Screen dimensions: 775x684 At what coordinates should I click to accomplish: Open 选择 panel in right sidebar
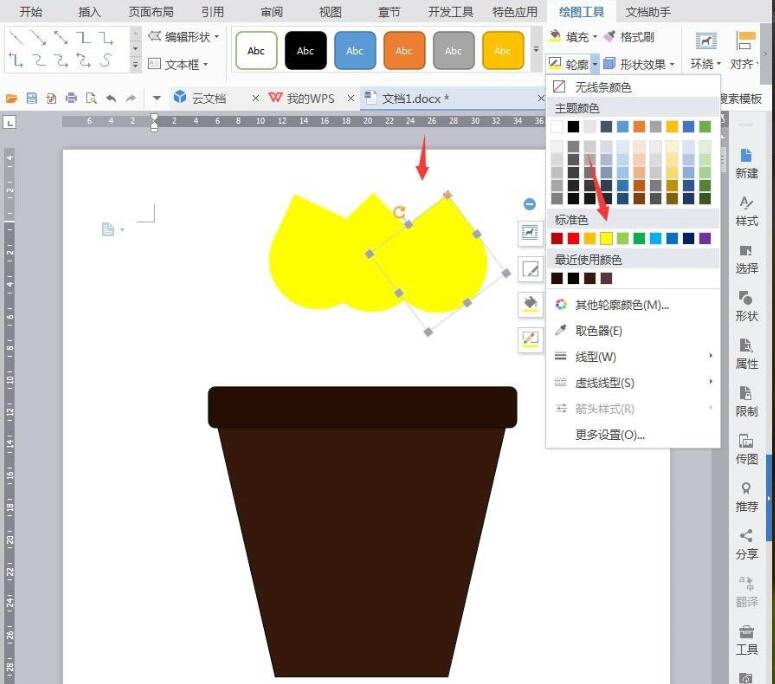coord(746,259)
